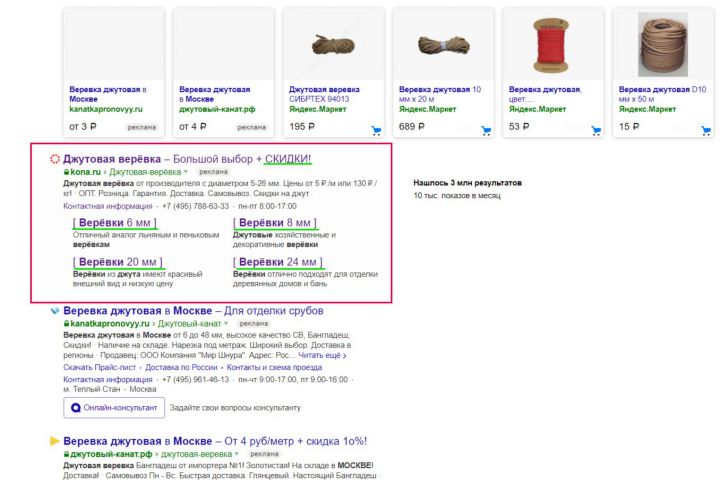
Task: Open джутовый-канат.рф product card title
Action: click(215, 94)
